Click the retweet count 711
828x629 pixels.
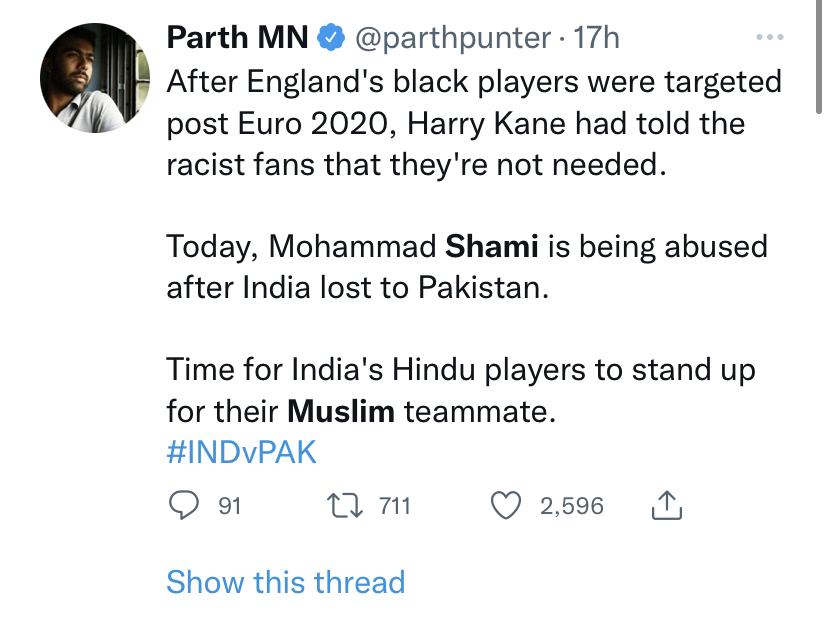395,506
